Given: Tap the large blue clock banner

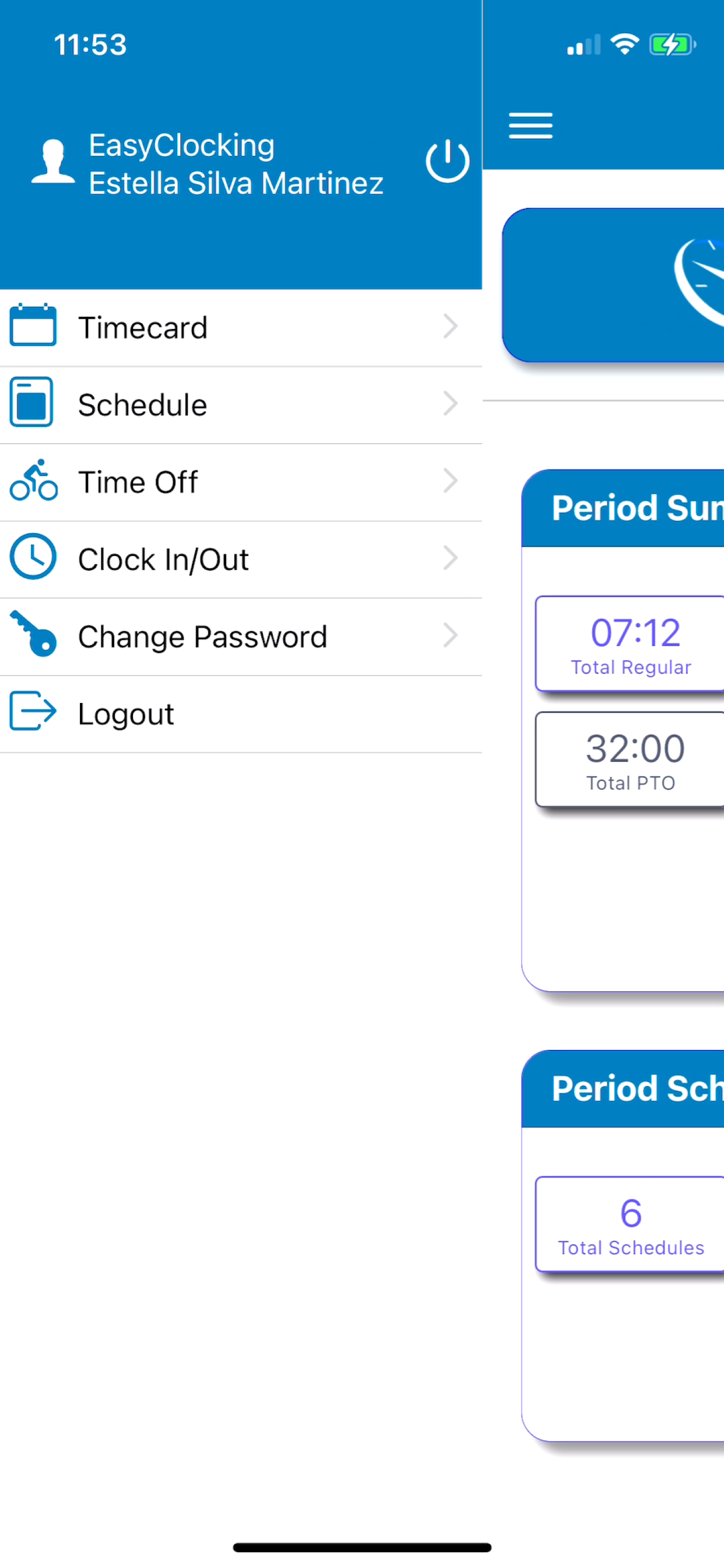Looking at the screenshot, I should (x=613, y=285).
